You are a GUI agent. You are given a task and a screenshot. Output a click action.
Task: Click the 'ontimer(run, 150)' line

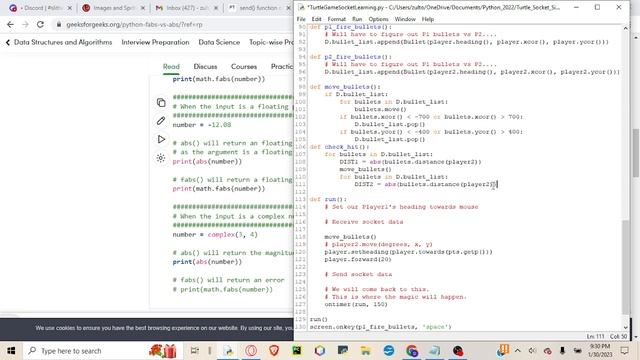click(x=356, y=304)
